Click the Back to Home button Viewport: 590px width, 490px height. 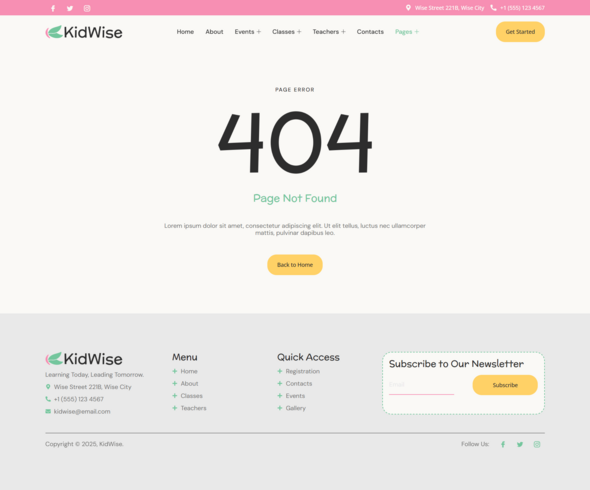coord(295,265)
